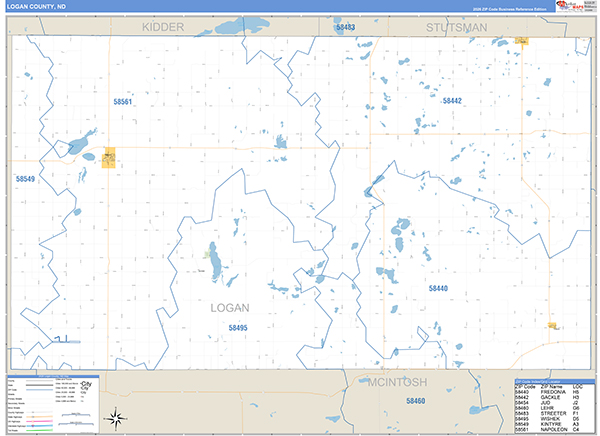The image size is (600, 436).
Task: Click the blue Interstate Highway legend line
Action: tap(39, 426)
